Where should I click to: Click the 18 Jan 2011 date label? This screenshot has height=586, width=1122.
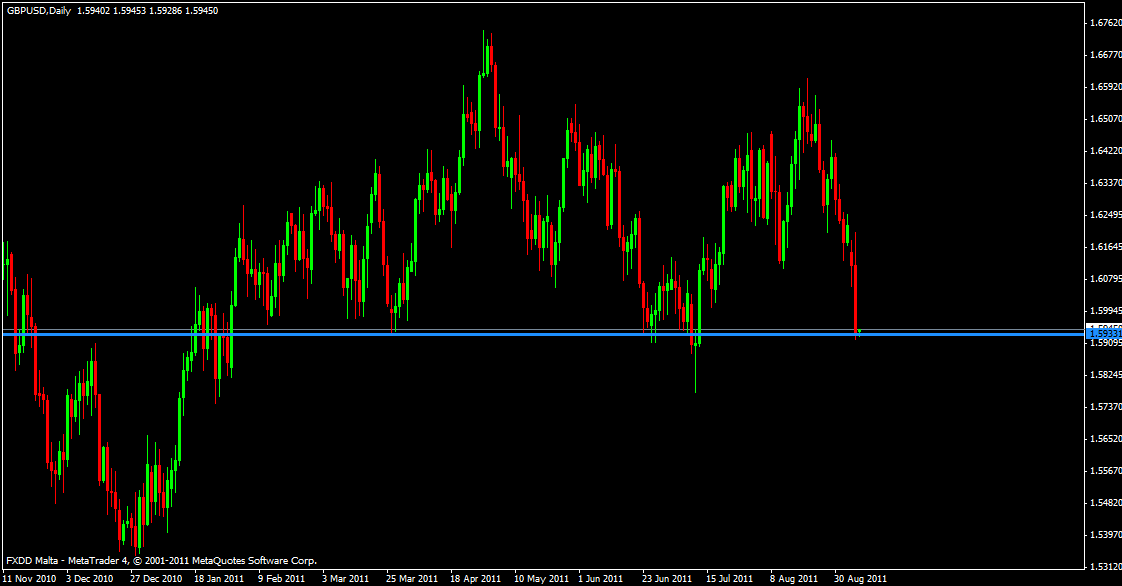coord(219,578)
